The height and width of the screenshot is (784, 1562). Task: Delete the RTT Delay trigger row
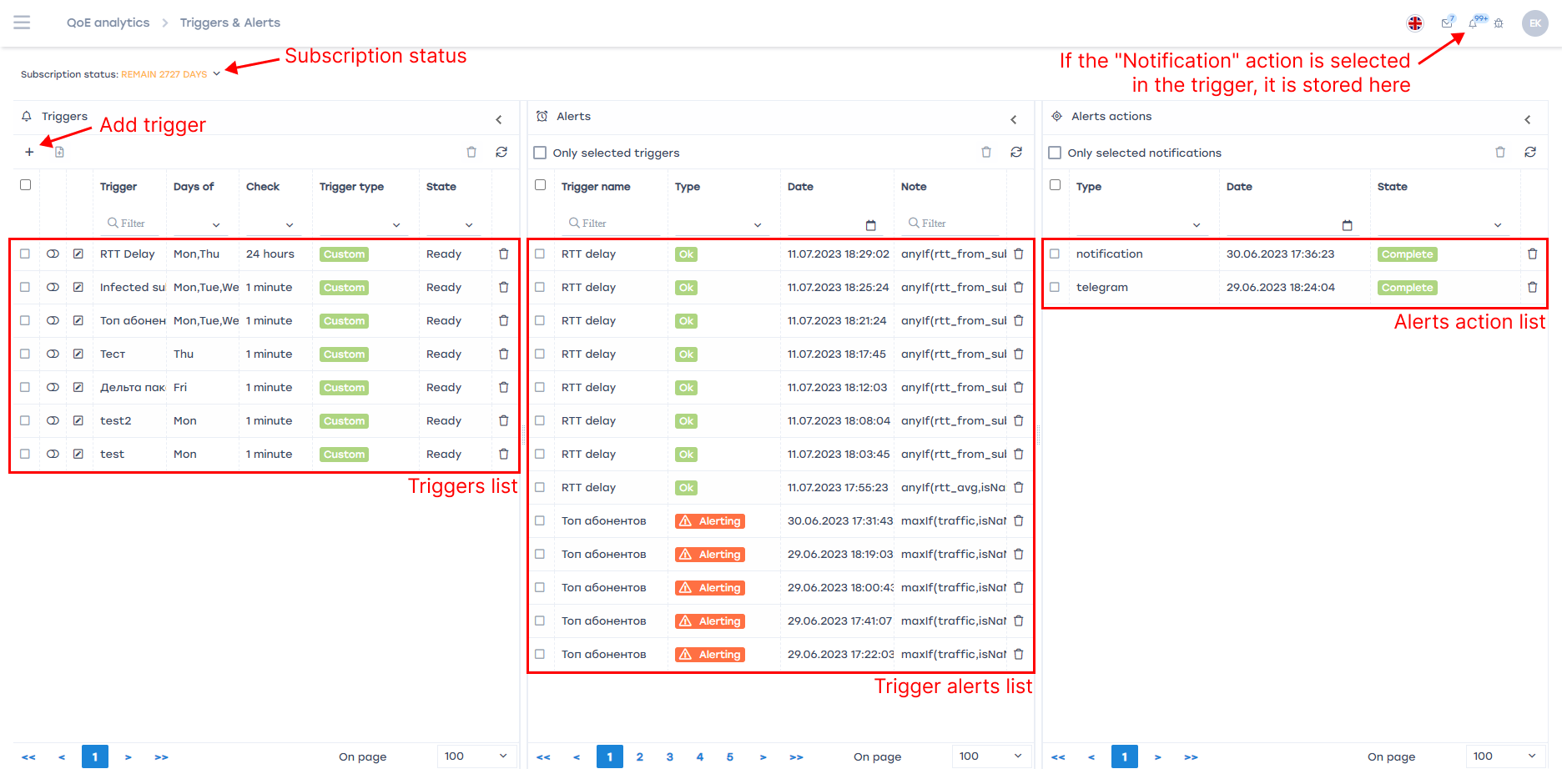(x=503, y=254)
